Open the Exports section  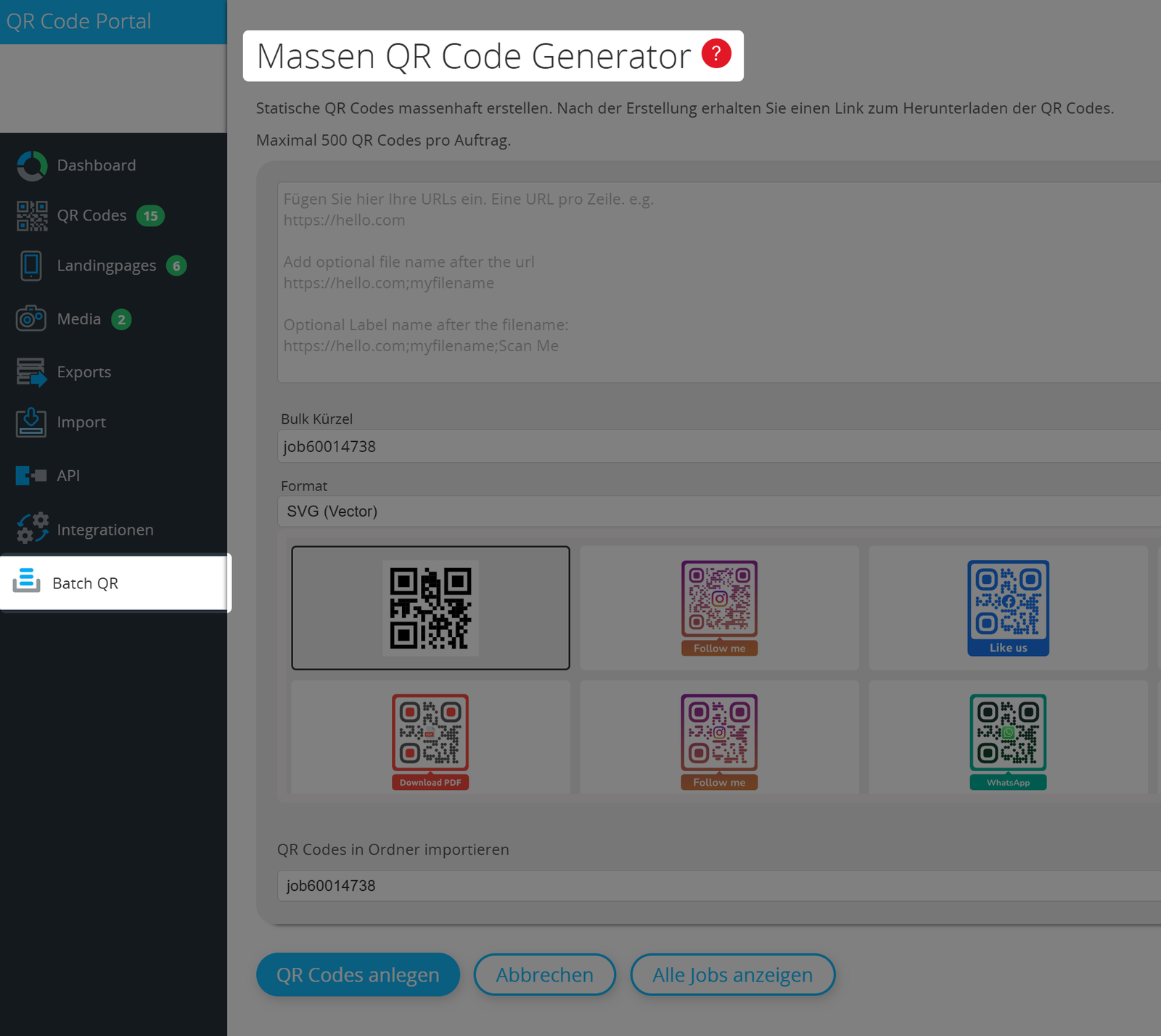(x=83, y=371)
